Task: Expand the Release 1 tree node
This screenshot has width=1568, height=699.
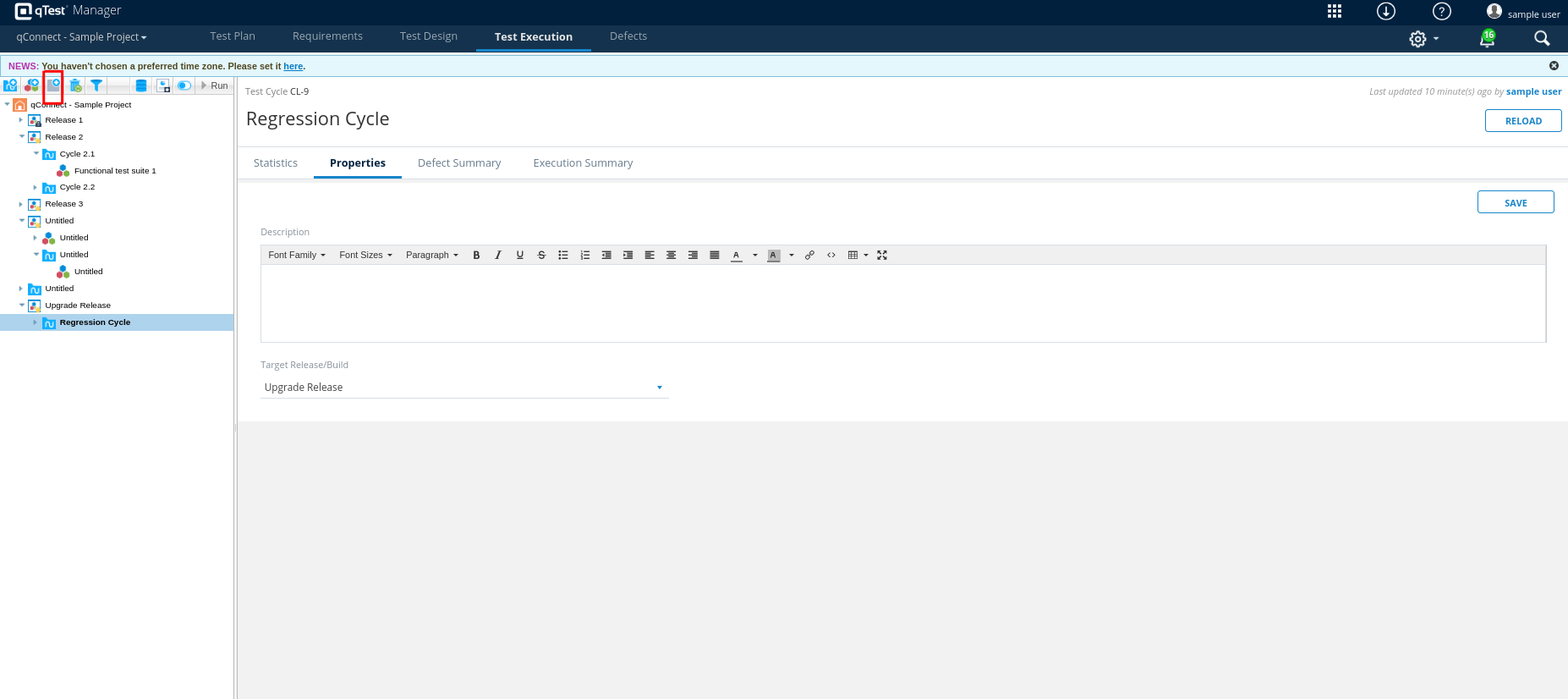Action: [x=21, y=120]
